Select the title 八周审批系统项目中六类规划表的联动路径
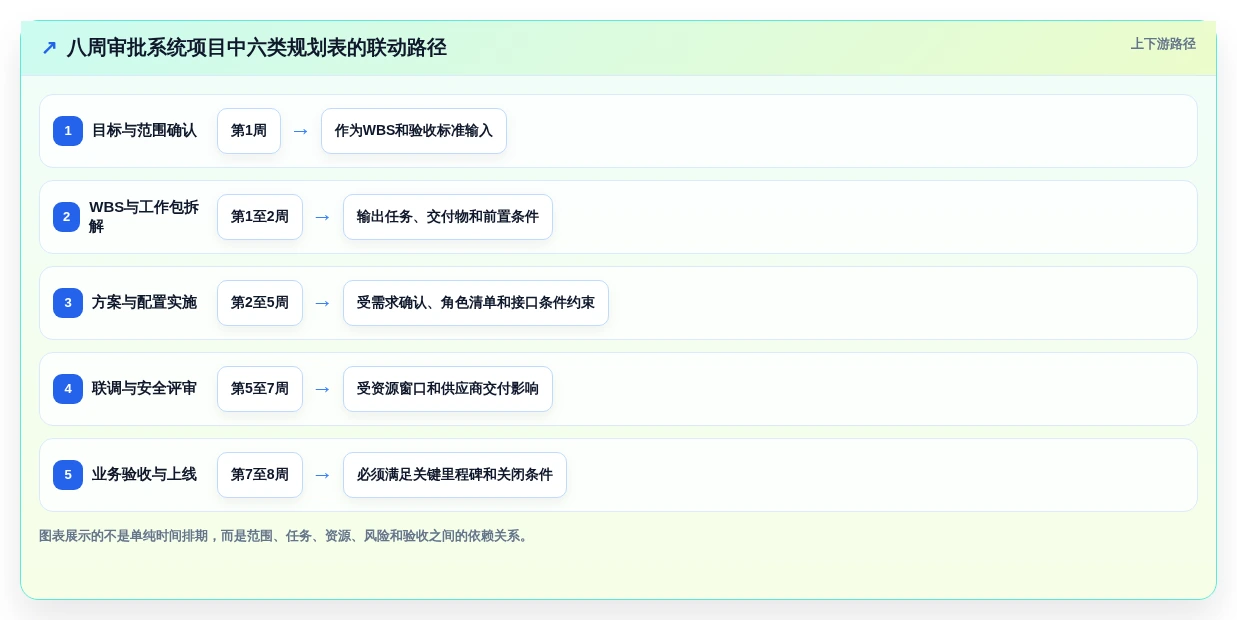This screenshot has width=1237, height=620. pyautogui.click(x=256, y=48)
